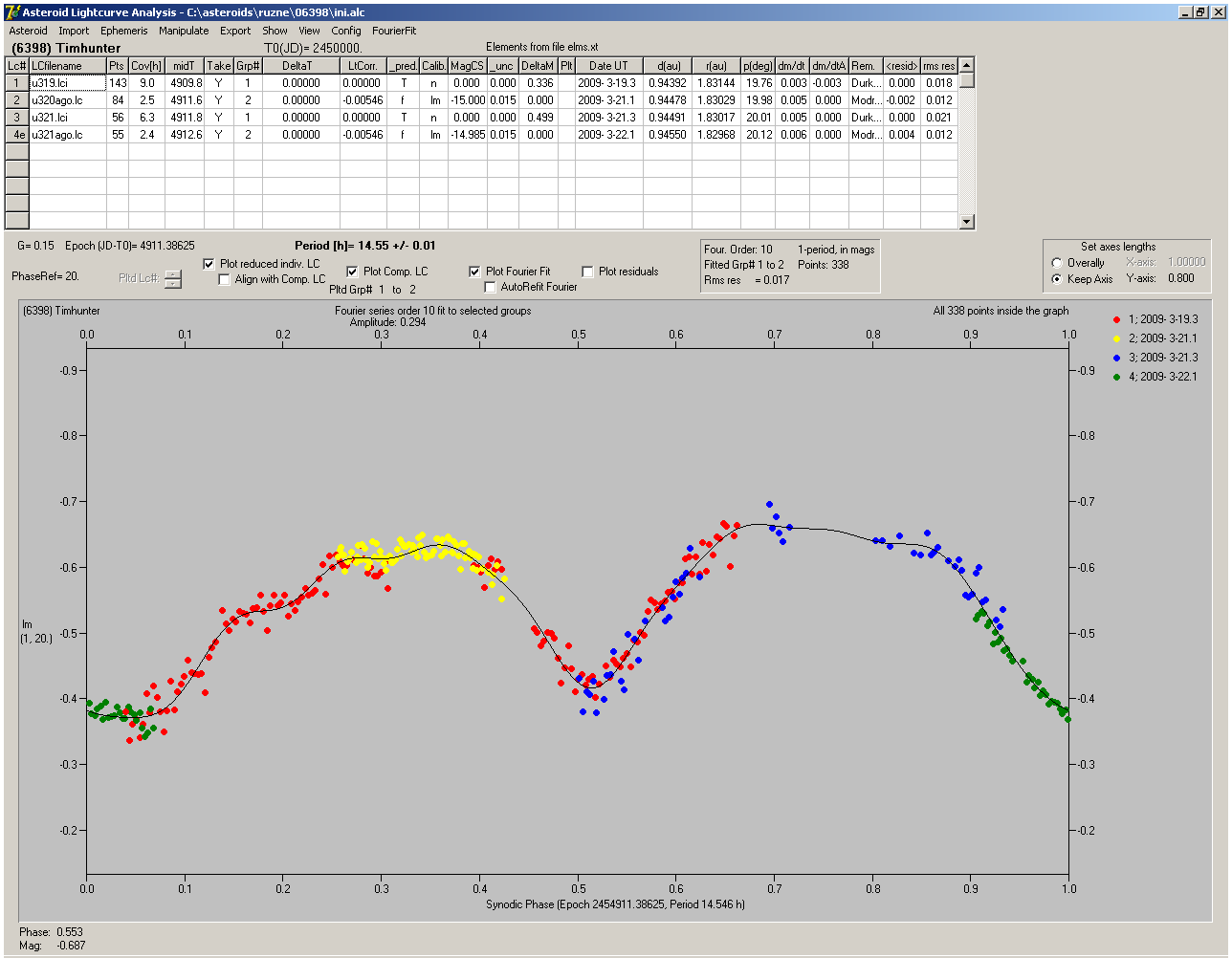
Task: Click the Take column header
Action: [219, 66]
